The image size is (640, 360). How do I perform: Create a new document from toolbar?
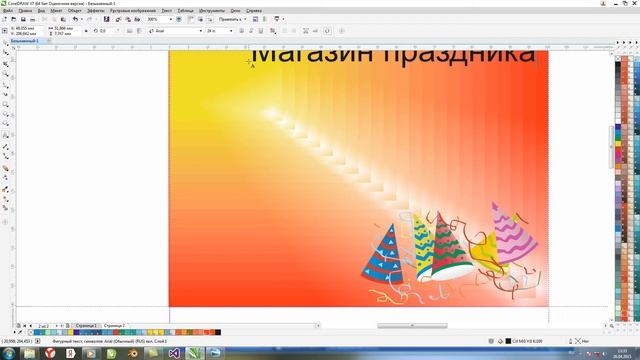[x=4, y=19]
